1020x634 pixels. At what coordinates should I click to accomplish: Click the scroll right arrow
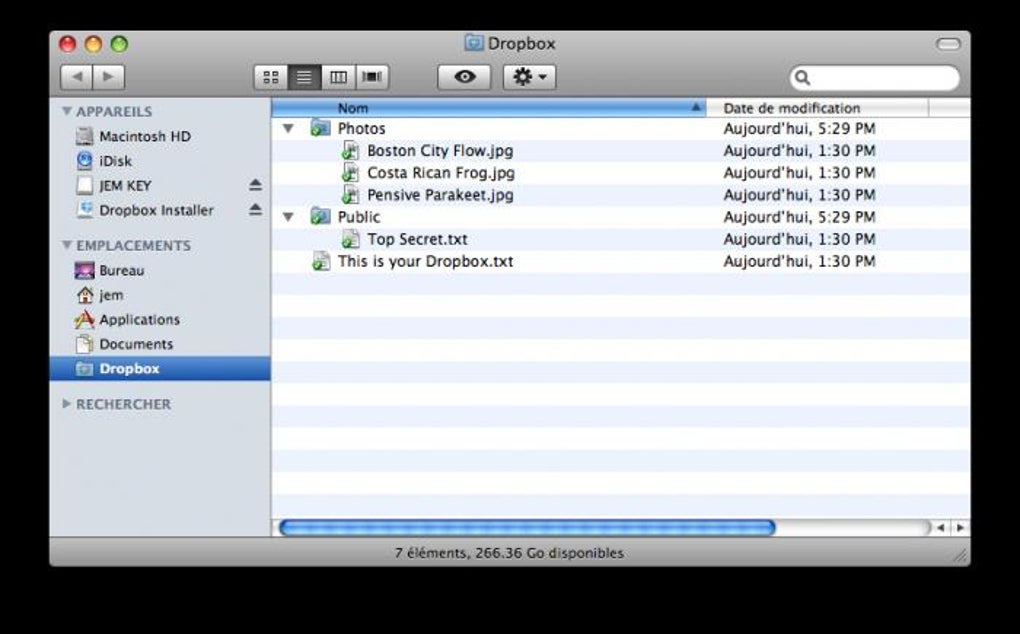pyautogui.click(x=960, y=528)
